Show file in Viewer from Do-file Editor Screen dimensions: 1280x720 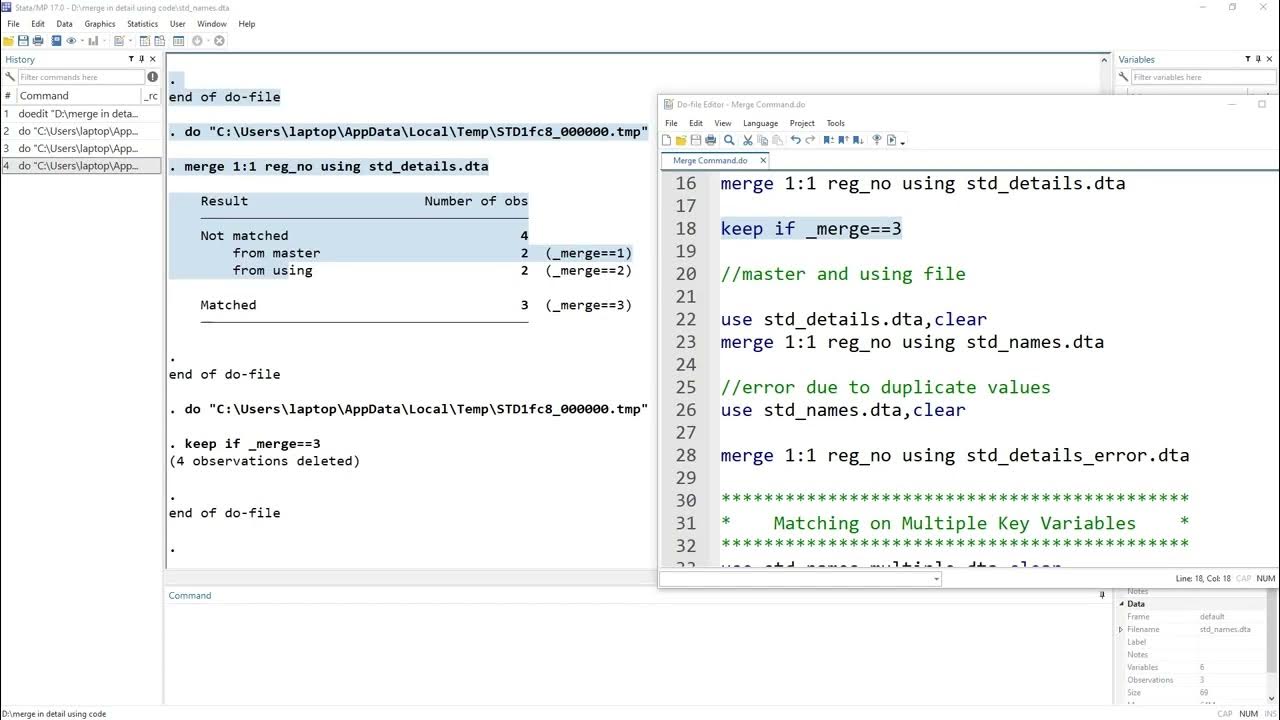(x=876, y=140)
